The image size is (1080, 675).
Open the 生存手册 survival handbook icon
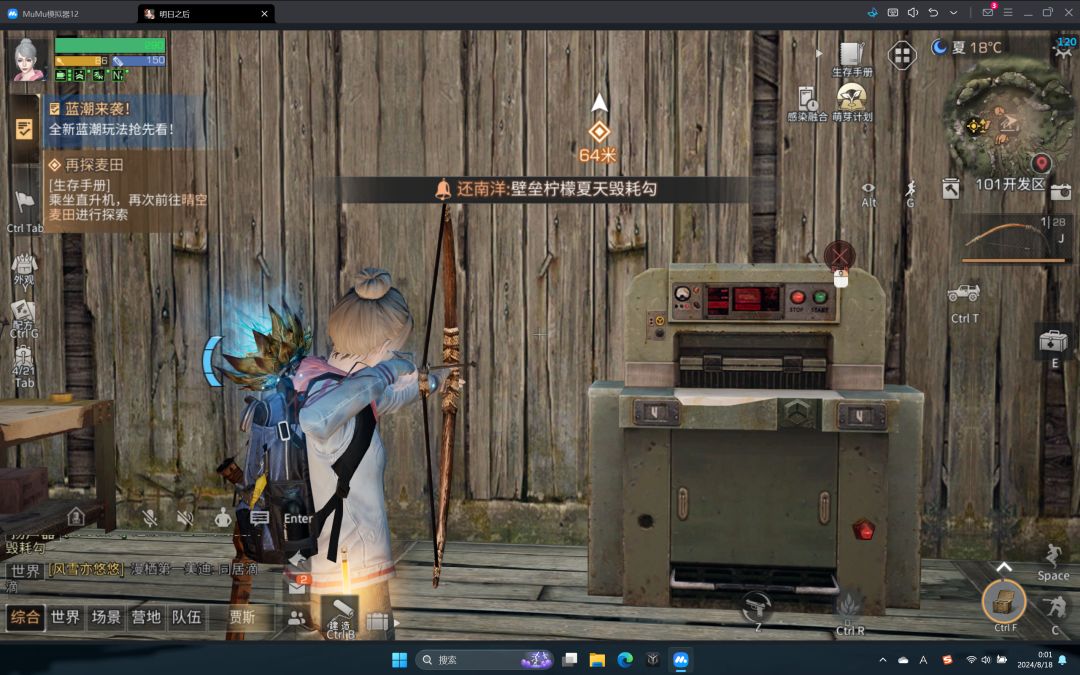[852, 59]
